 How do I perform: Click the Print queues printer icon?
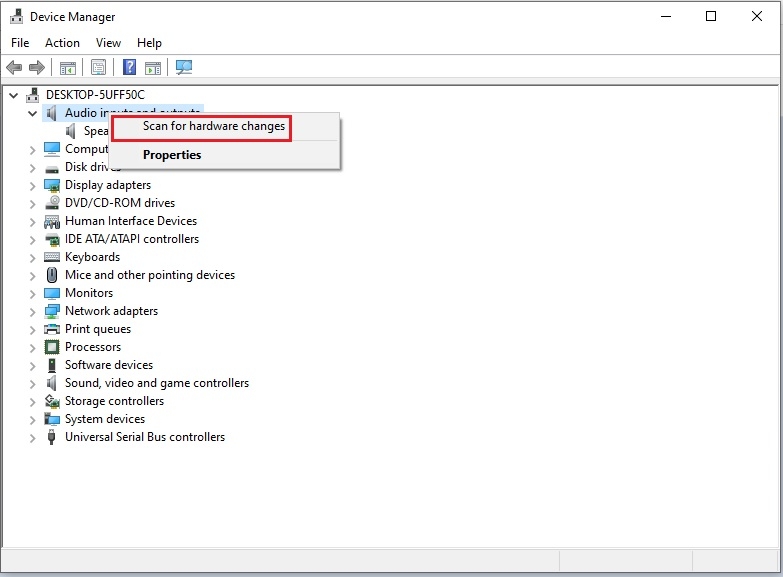click(x=52, y=329)
